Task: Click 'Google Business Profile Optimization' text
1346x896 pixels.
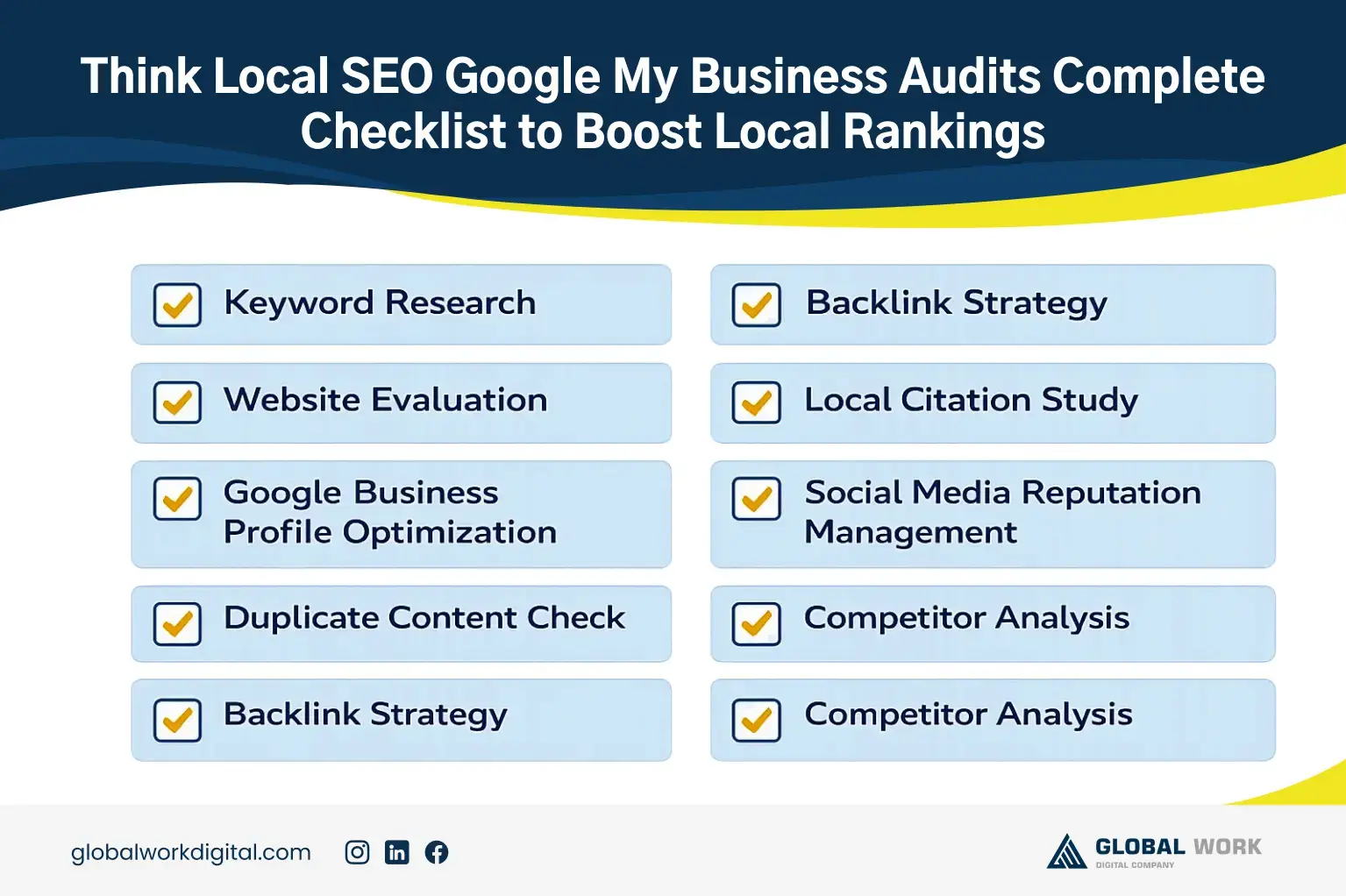Action: [x=390, y=512]
